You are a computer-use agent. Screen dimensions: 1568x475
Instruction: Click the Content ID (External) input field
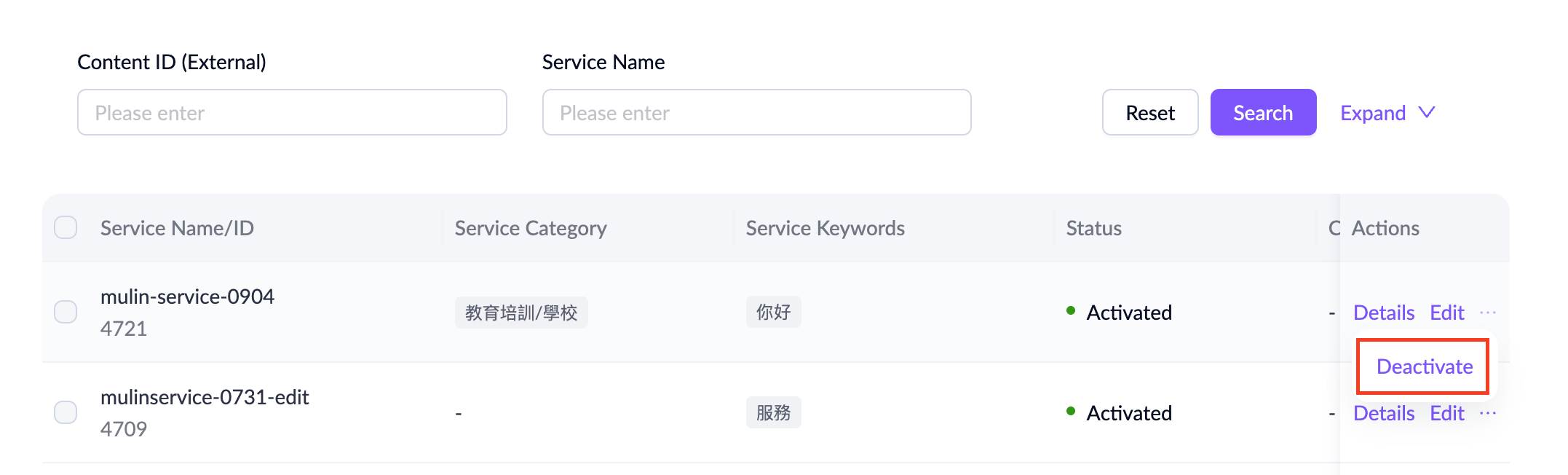[291, 112]
